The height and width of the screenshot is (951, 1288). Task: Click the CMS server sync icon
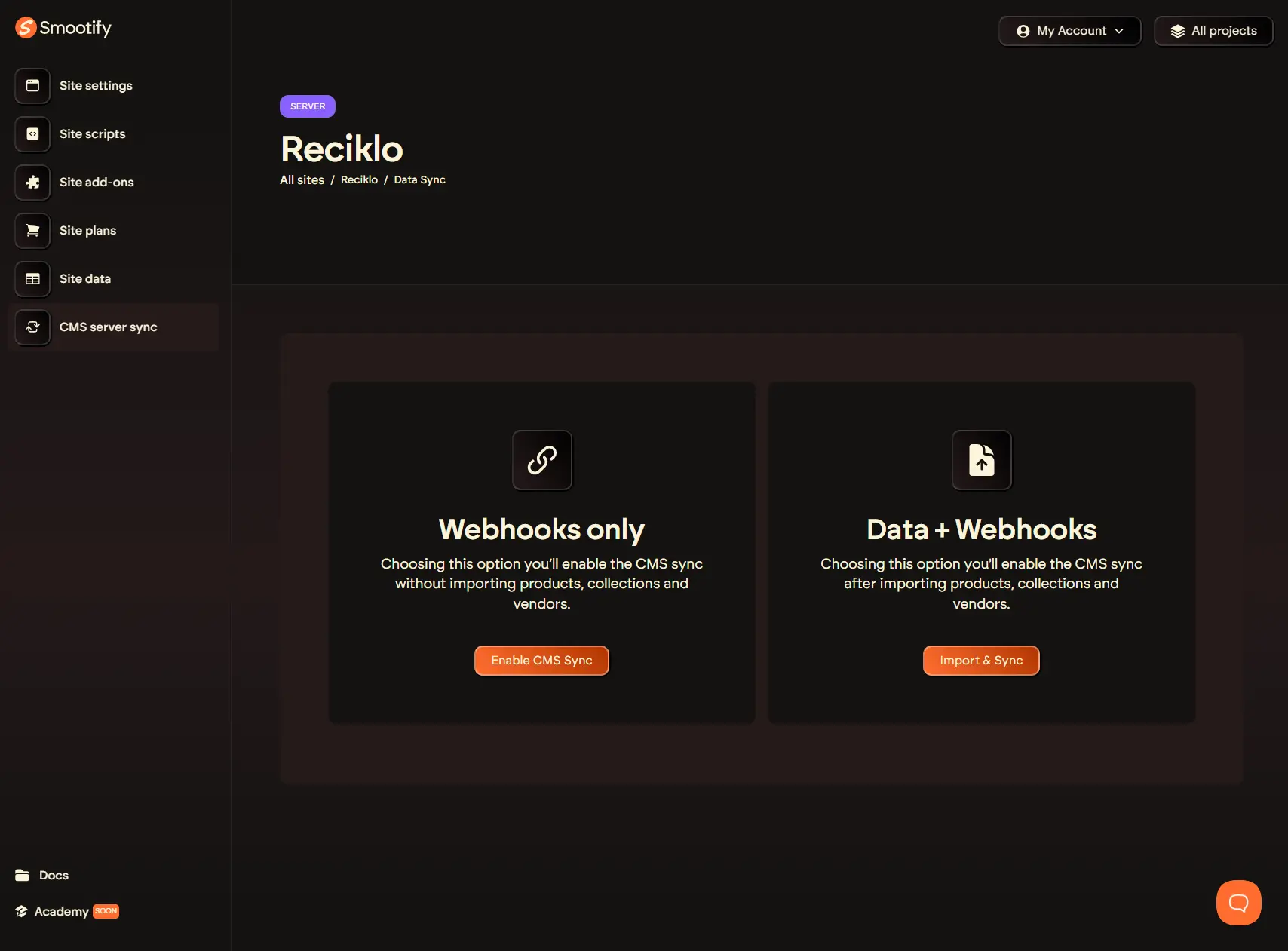(32, 327)
